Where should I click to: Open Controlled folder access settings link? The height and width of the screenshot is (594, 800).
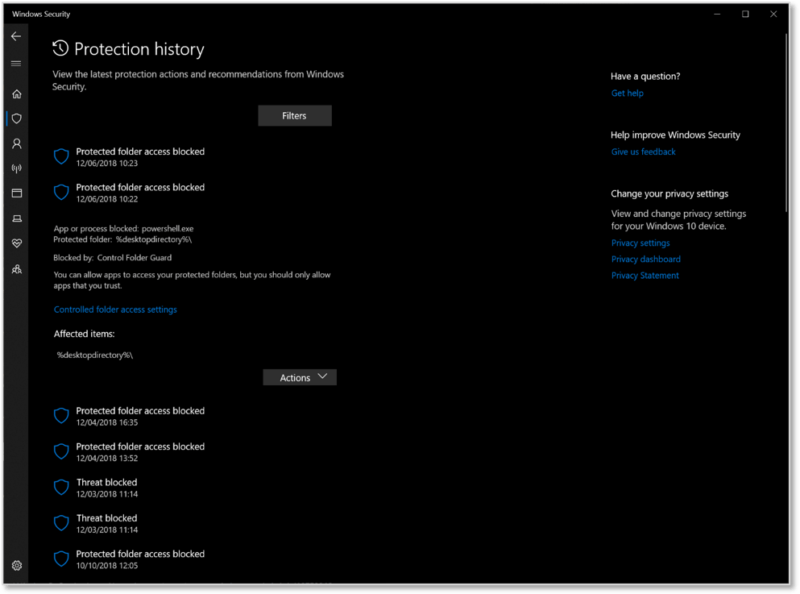115,310
